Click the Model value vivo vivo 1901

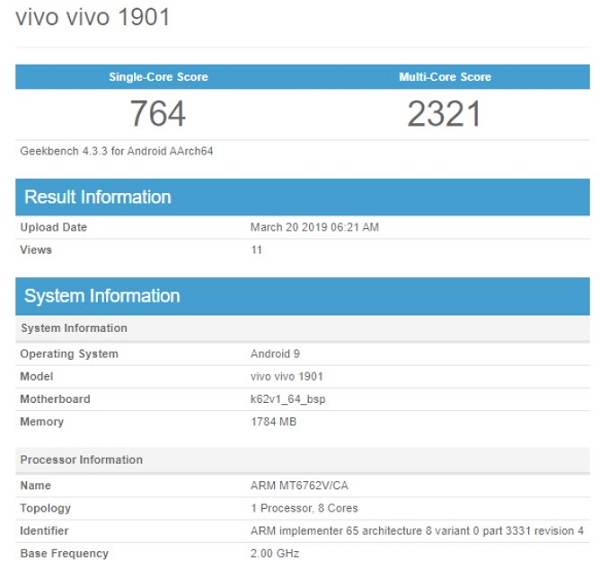click(x=286, y=376)
